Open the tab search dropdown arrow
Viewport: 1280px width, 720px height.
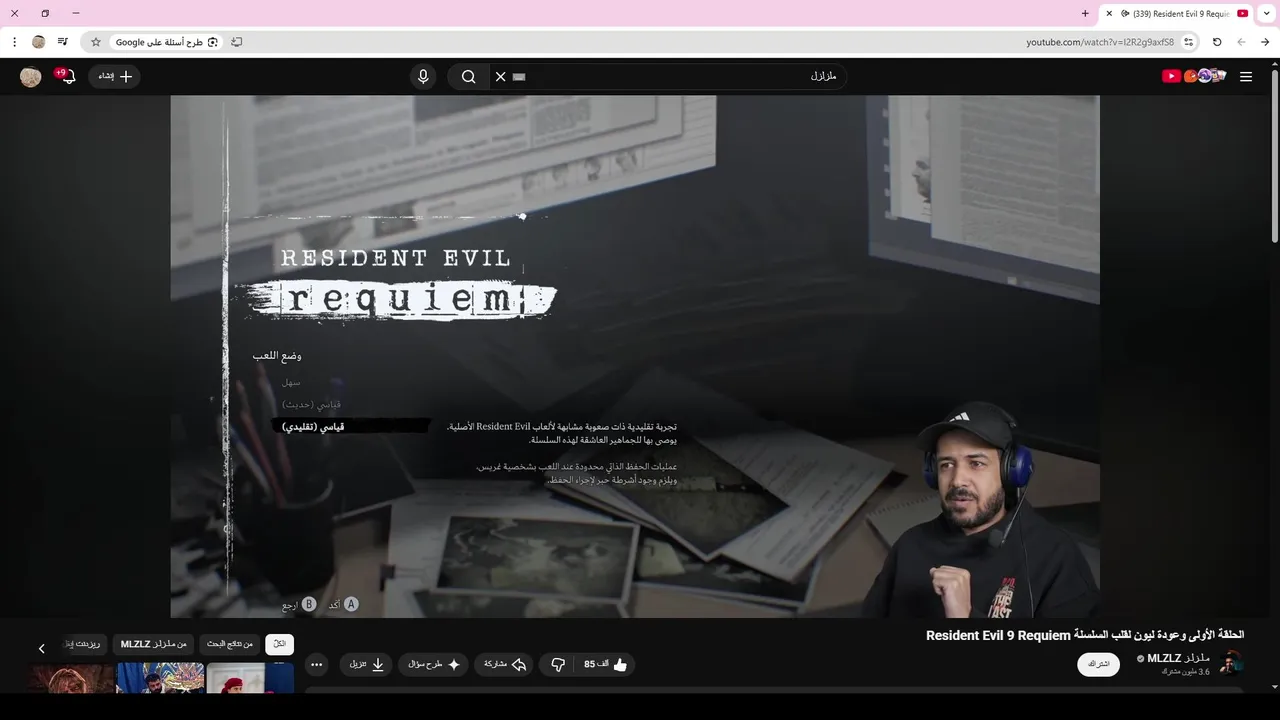(1267, 14)
